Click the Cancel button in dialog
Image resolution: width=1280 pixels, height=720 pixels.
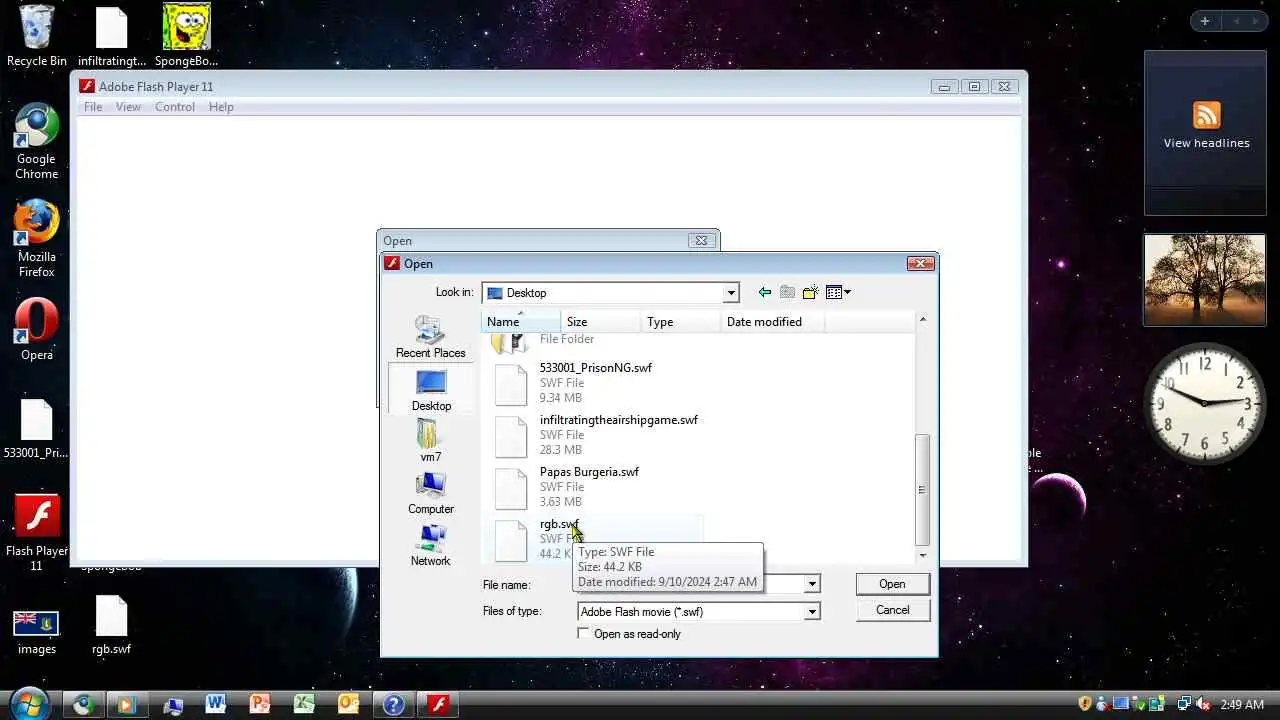(x=892, y=610)
